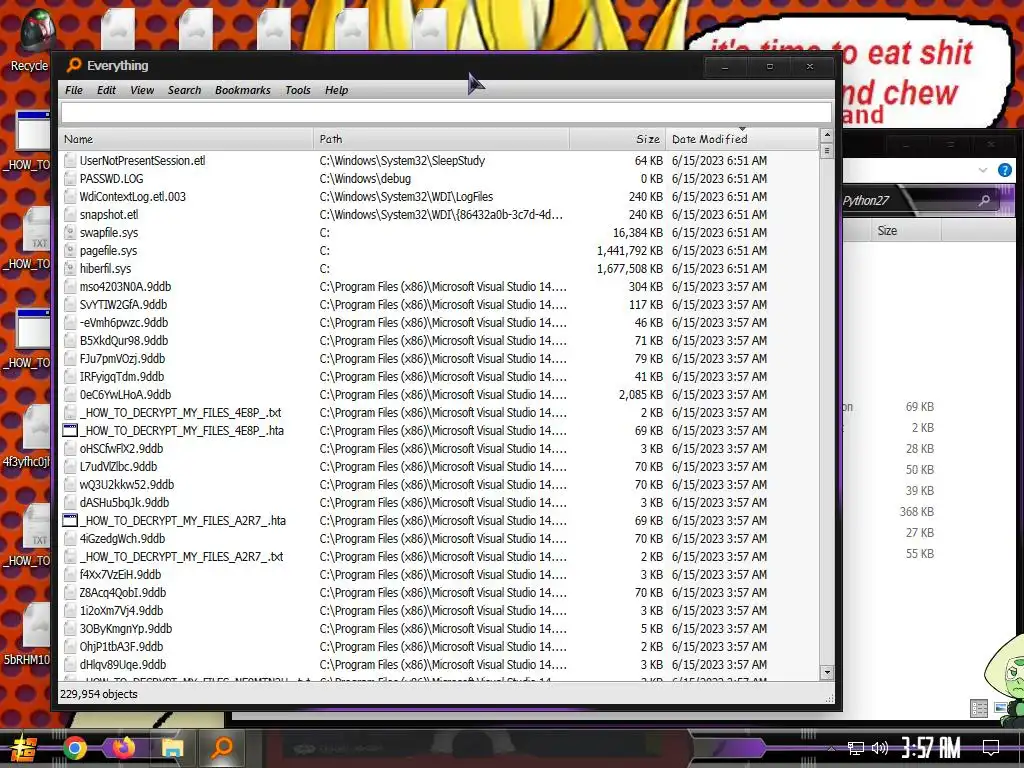Click the volume speaker icon in system tray
The height and width of the screenshot is (768, 1024).
(880, 748)
